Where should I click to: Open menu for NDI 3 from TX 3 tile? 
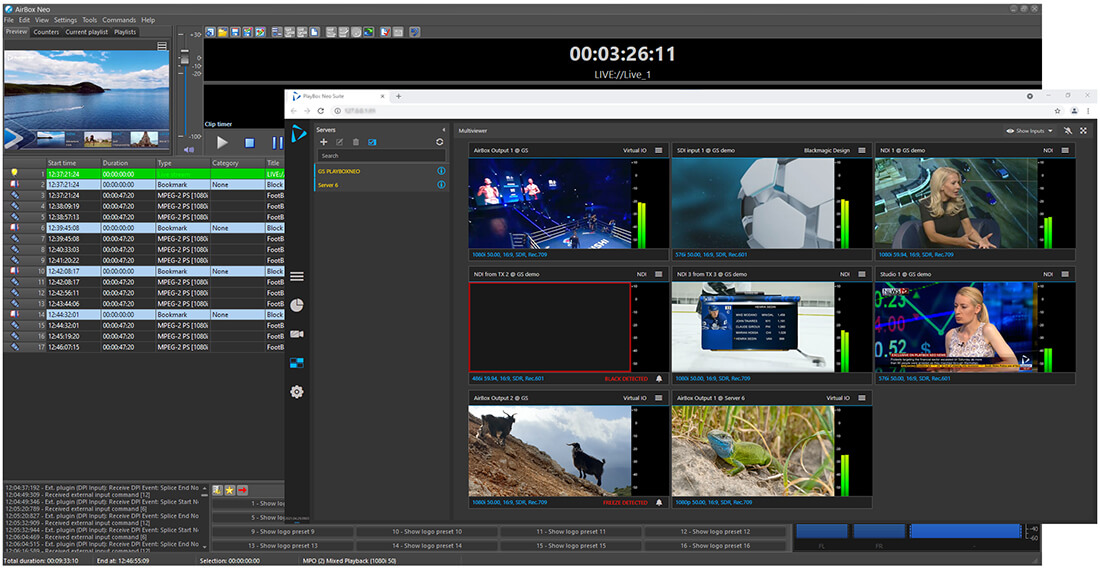pos(862,274)
